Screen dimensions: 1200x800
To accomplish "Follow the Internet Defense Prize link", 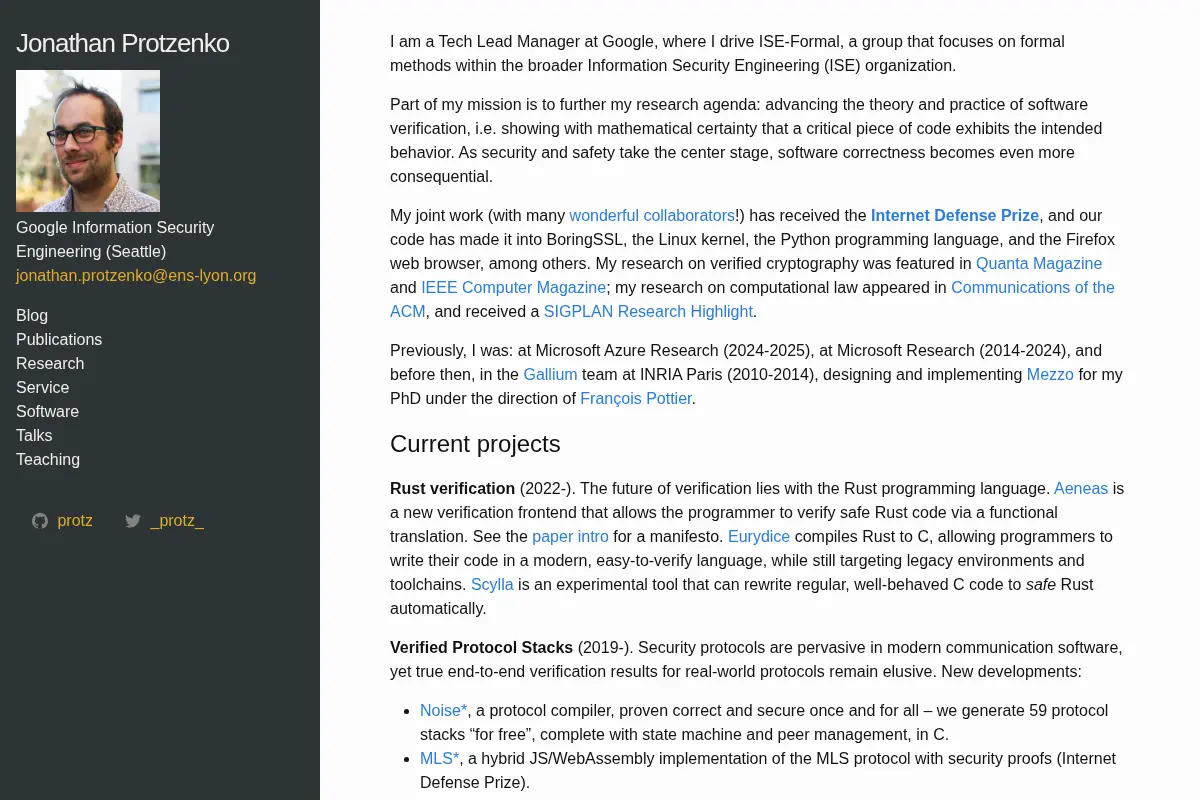I will [x=955, y=215].
